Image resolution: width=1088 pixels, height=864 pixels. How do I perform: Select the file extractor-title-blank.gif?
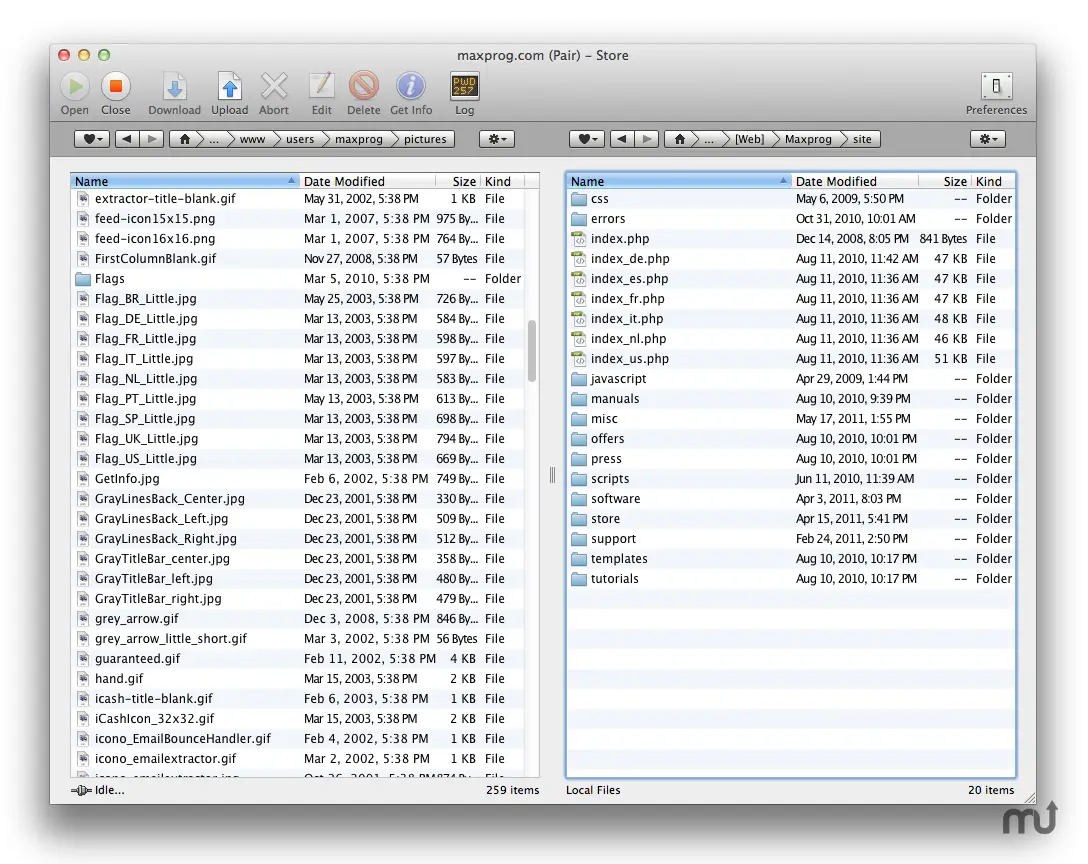click(x=298, y=199)
